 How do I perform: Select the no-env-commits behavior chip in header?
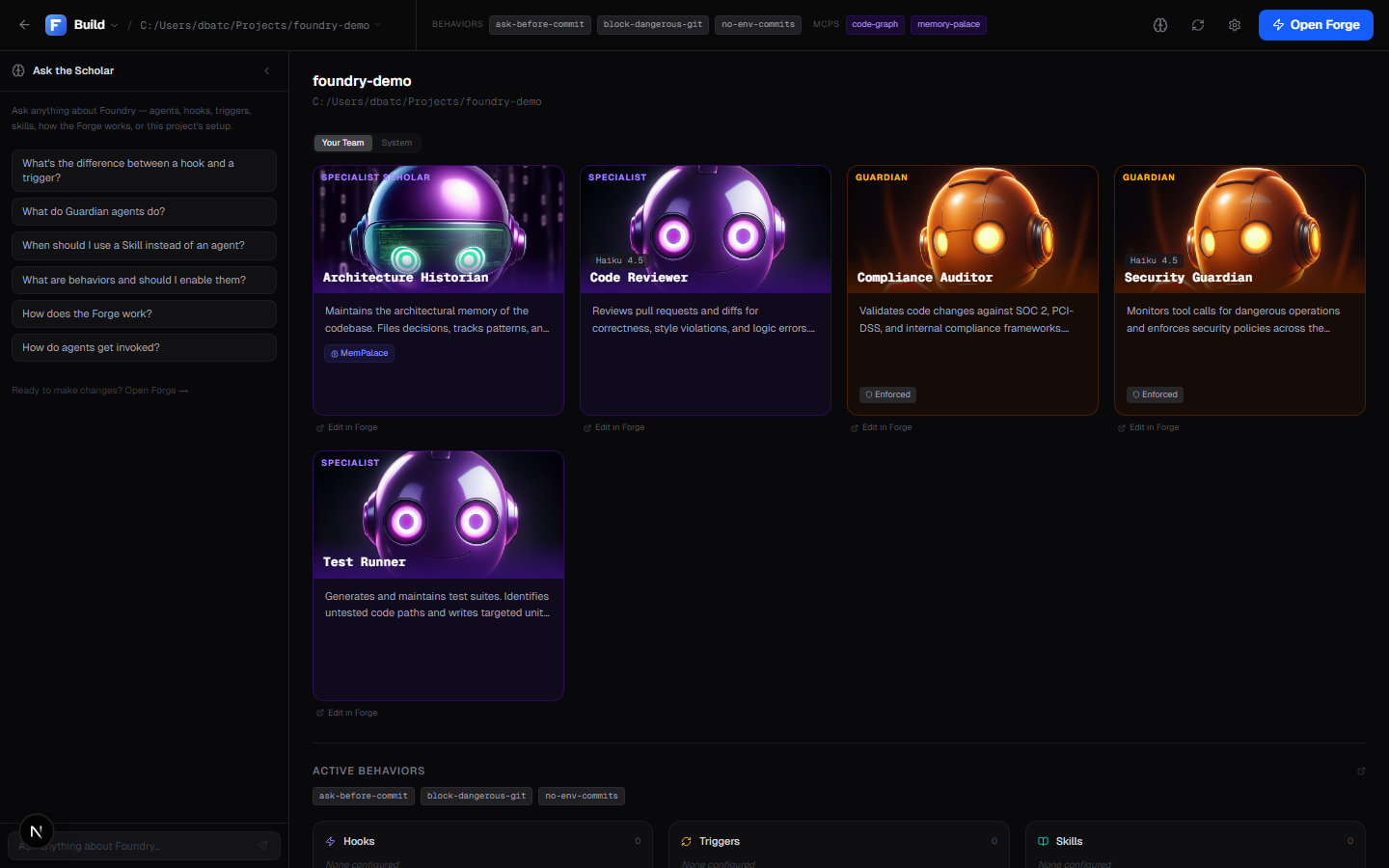[758, 24]
